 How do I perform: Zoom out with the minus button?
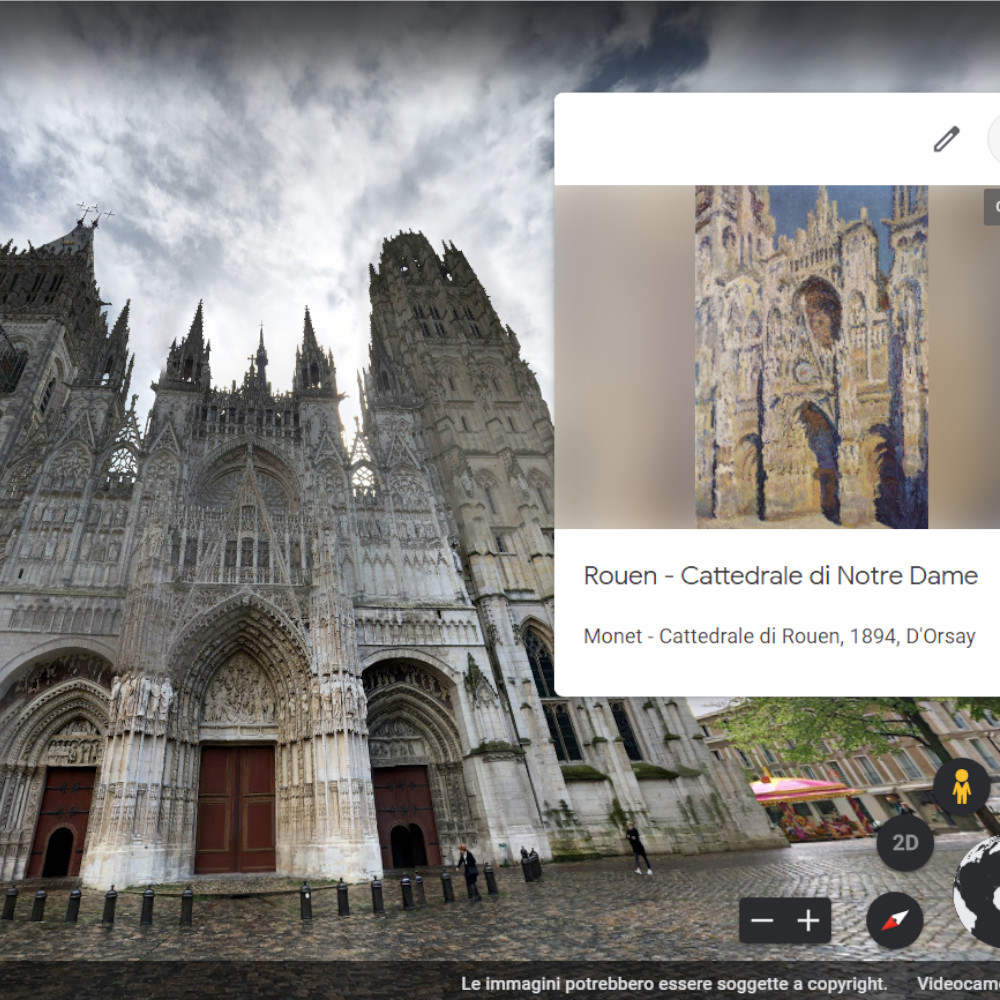point(762,920)
